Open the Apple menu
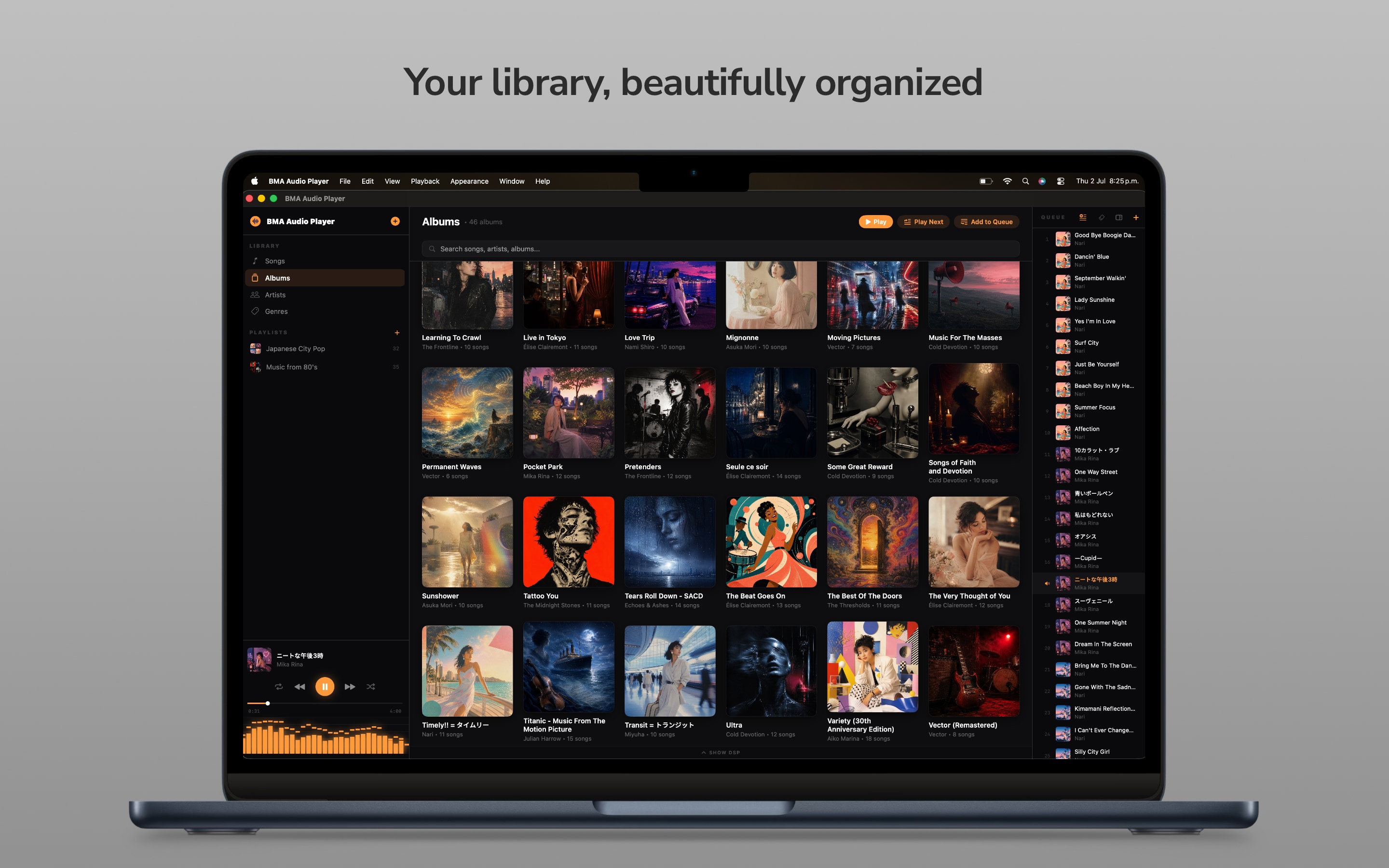This screenshot has height=868, width=1389. click(x=254, y=181)
